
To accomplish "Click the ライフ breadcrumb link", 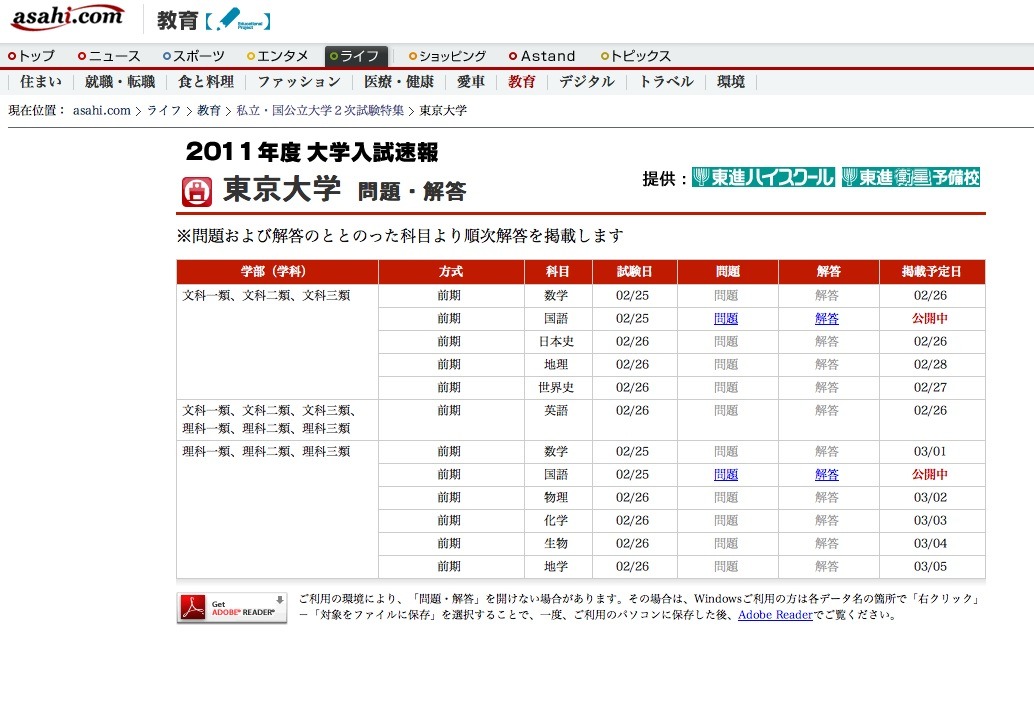I will tap(164, 111).
